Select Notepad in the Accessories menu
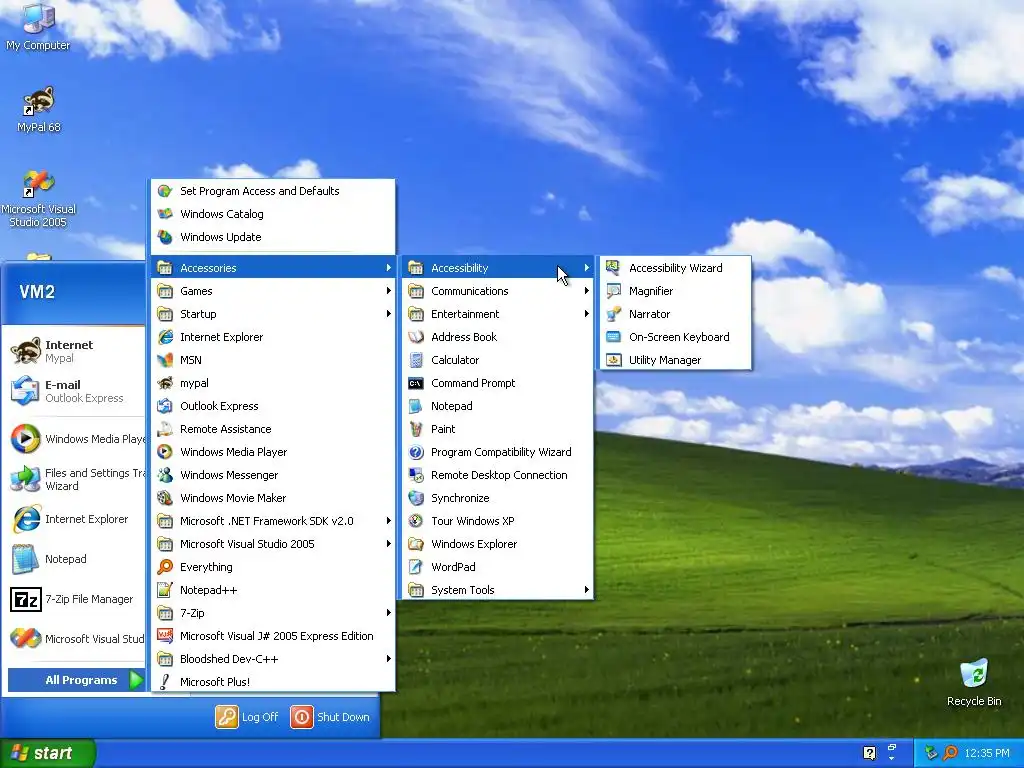 click(x=498, y=406)
